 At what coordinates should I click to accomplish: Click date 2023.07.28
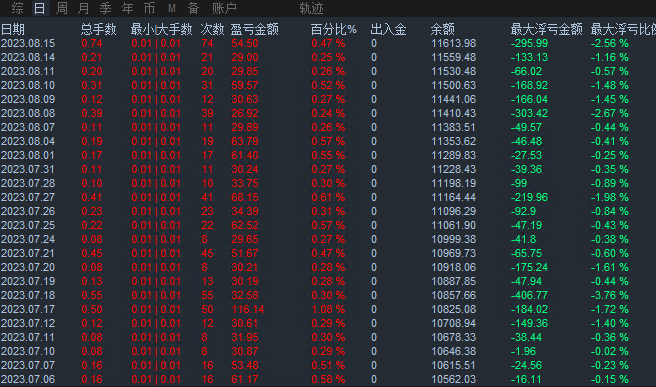[x=28, y=184]
